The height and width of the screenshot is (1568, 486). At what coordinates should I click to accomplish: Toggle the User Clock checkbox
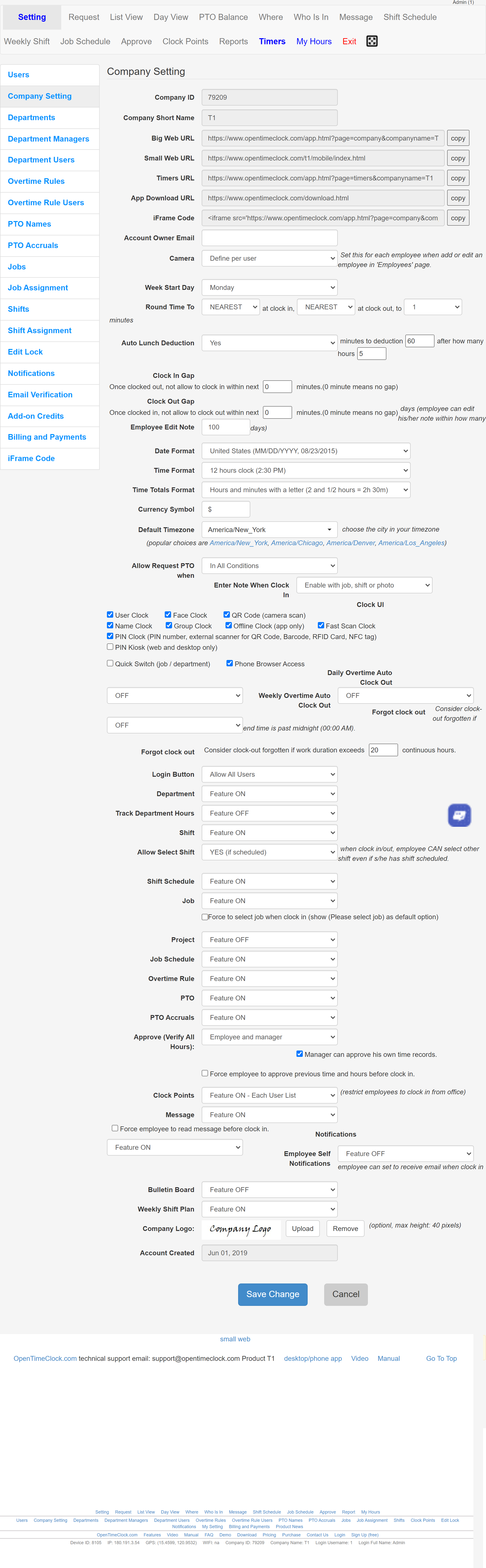click(x=110, y=615)
